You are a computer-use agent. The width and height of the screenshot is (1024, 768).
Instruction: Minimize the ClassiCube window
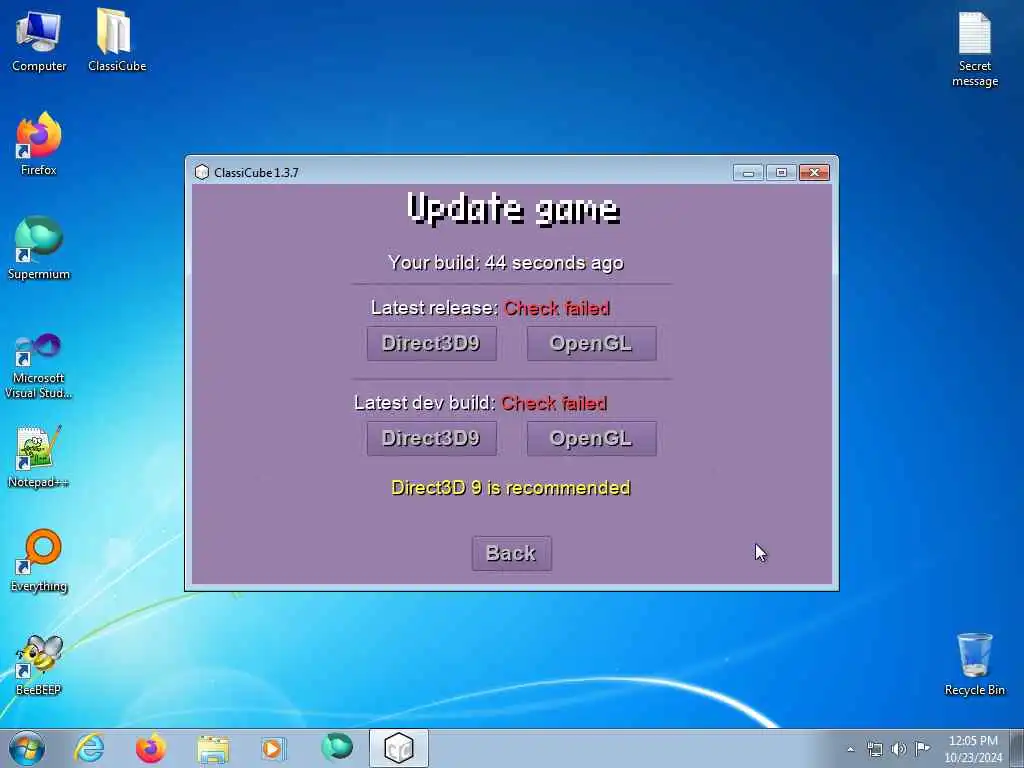point(748,172)
